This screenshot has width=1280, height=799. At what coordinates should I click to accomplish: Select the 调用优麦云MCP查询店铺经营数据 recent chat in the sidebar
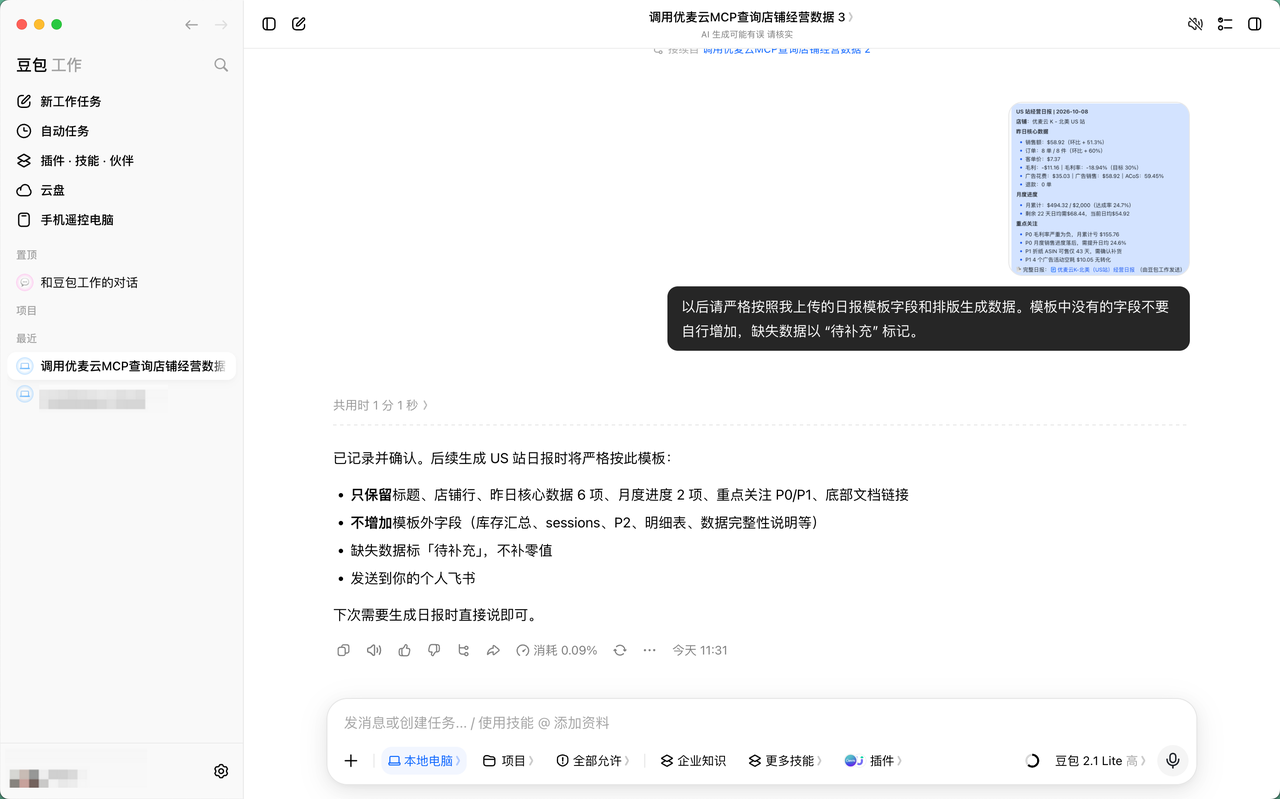[122, 366]
